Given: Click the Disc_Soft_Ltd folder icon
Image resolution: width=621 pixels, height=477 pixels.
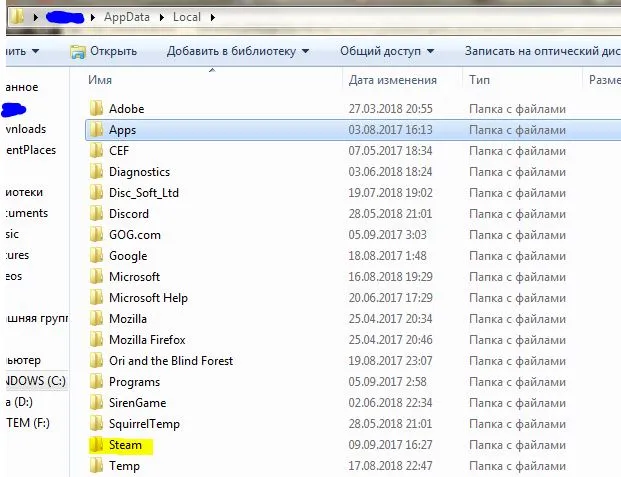Looking at the screenshot, I should tap(96, 193).
